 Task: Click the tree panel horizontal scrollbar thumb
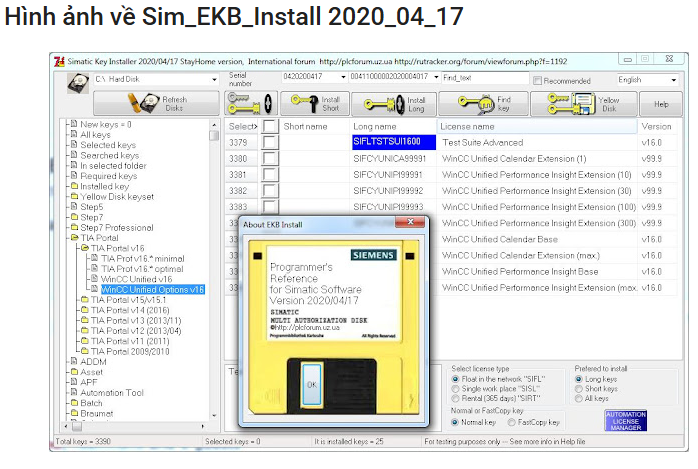pos(77,426)
